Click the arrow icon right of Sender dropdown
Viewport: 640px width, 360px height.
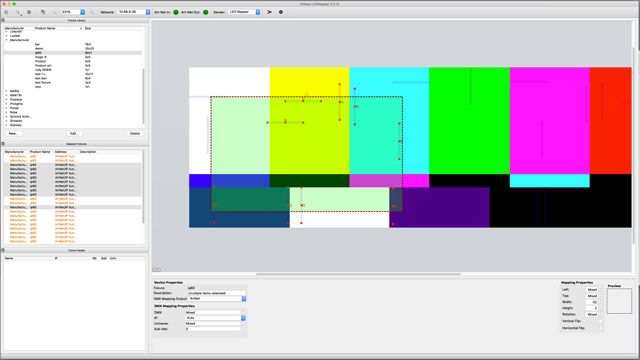[x=269, y=12]
